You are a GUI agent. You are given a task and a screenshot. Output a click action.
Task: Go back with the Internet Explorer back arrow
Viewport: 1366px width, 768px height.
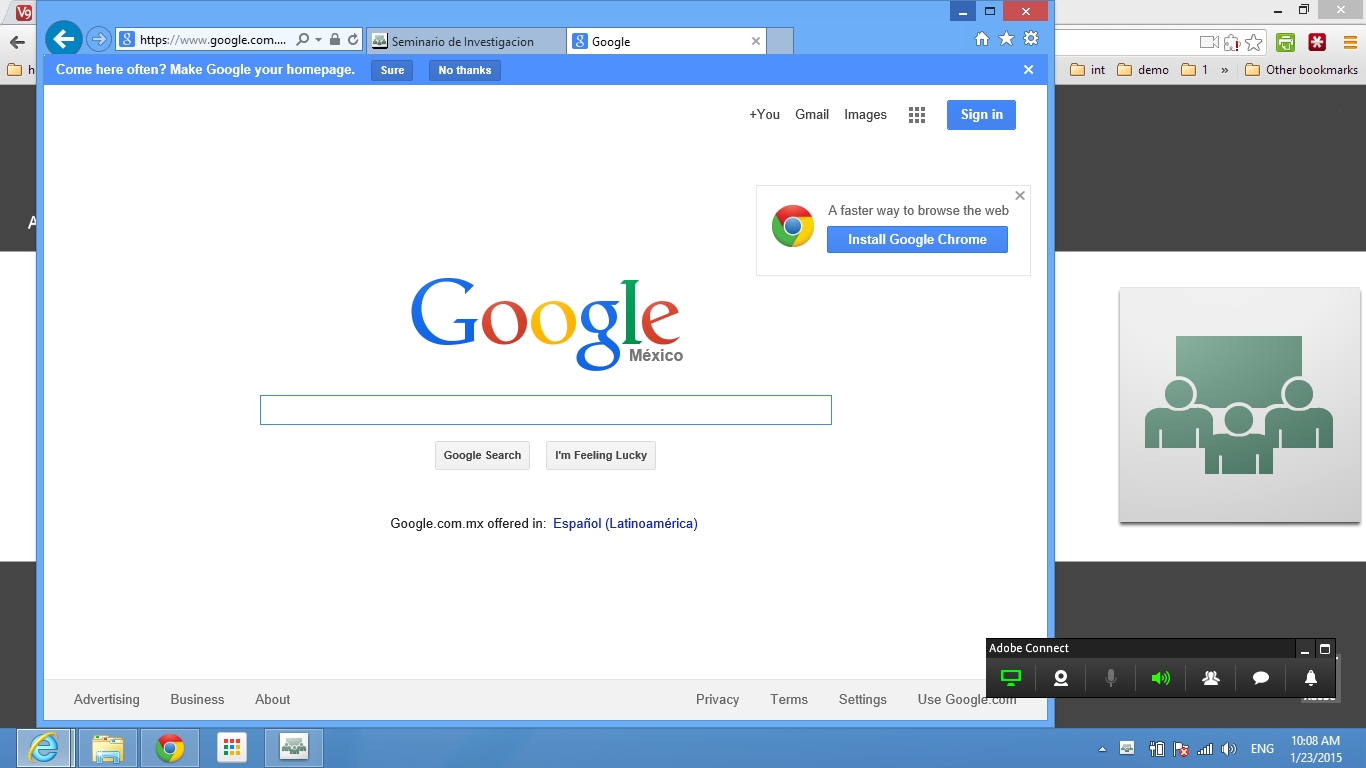64,39
